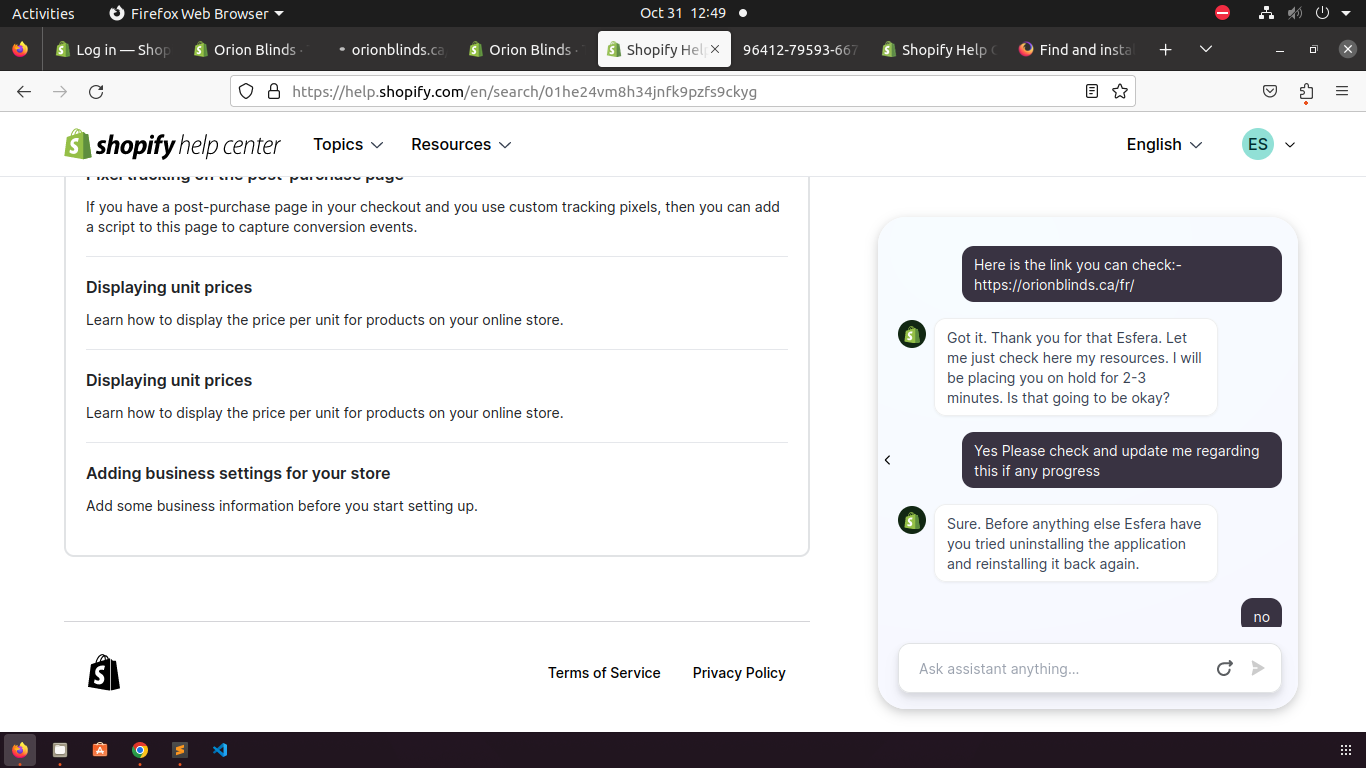This screenshot has width=1366, height=768.
Task: Open Adding business settings for your store
Action: 238,473
